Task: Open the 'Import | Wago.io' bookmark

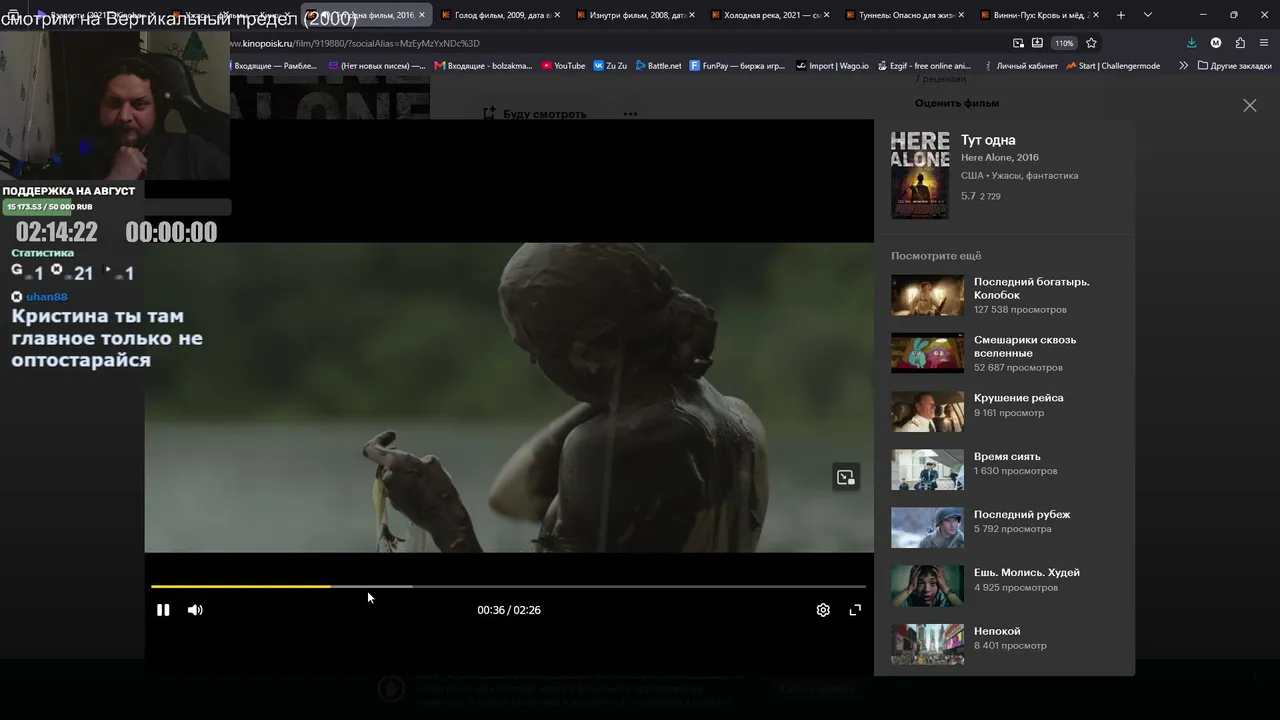Action: coord(832,66)
